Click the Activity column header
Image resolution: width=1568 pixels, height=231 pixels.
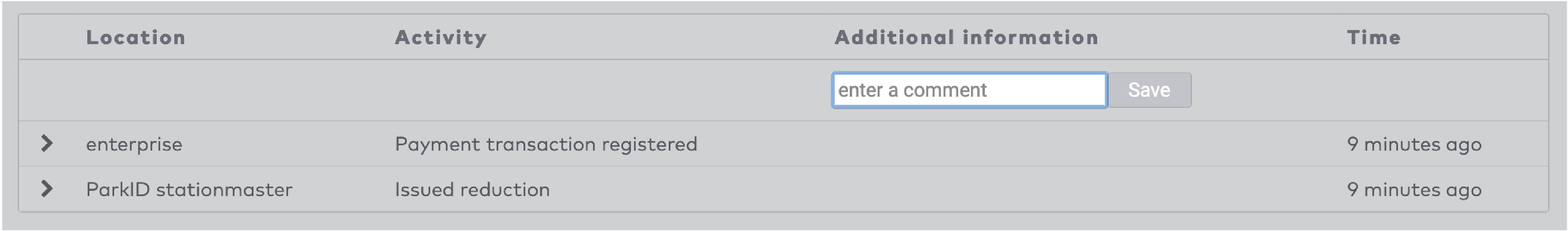click(x=441, y=37)
